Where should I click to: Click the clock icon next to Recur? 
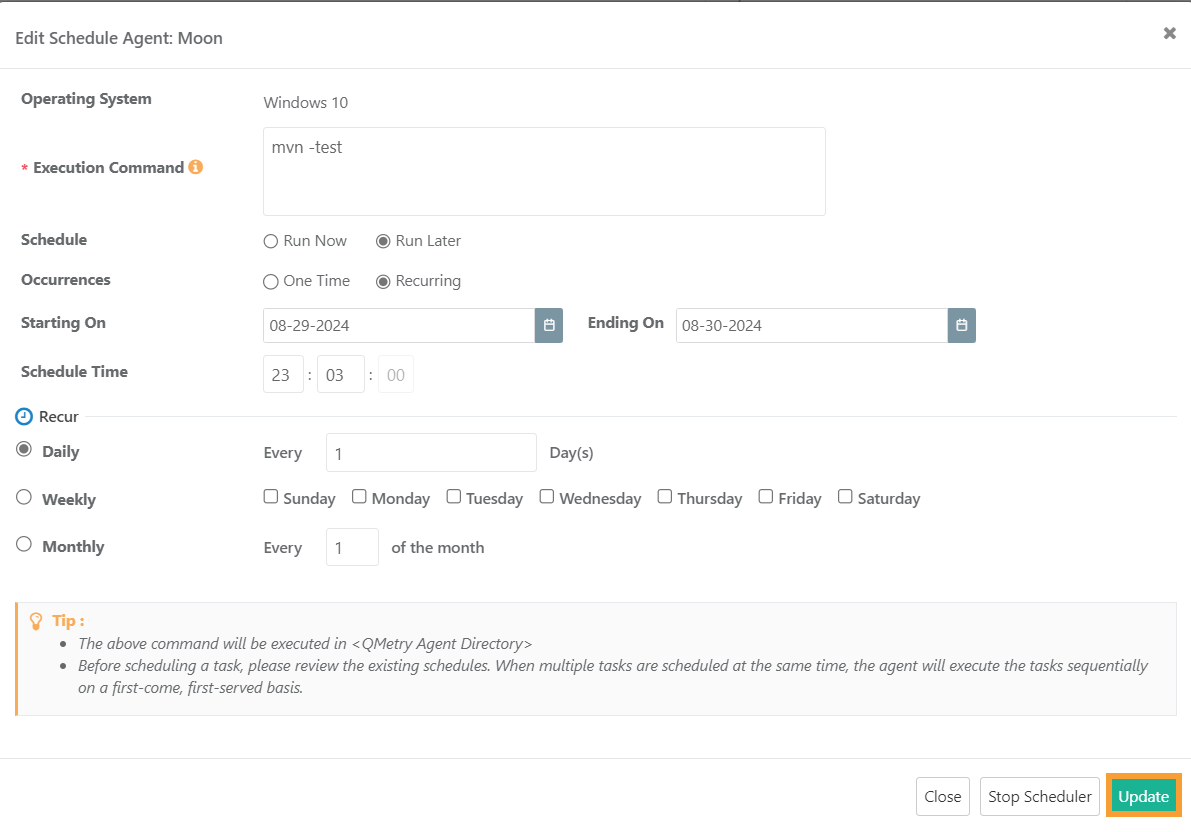point(22,416)
